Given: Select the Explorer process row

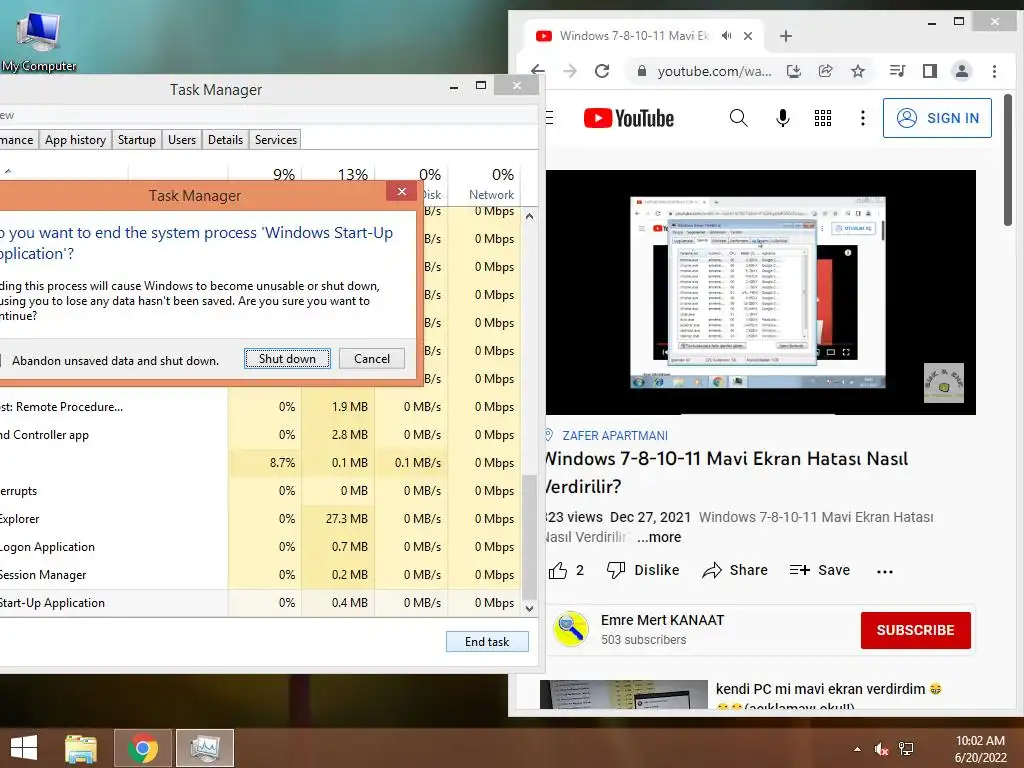Looking at the screenshot, I should [260, 519].
